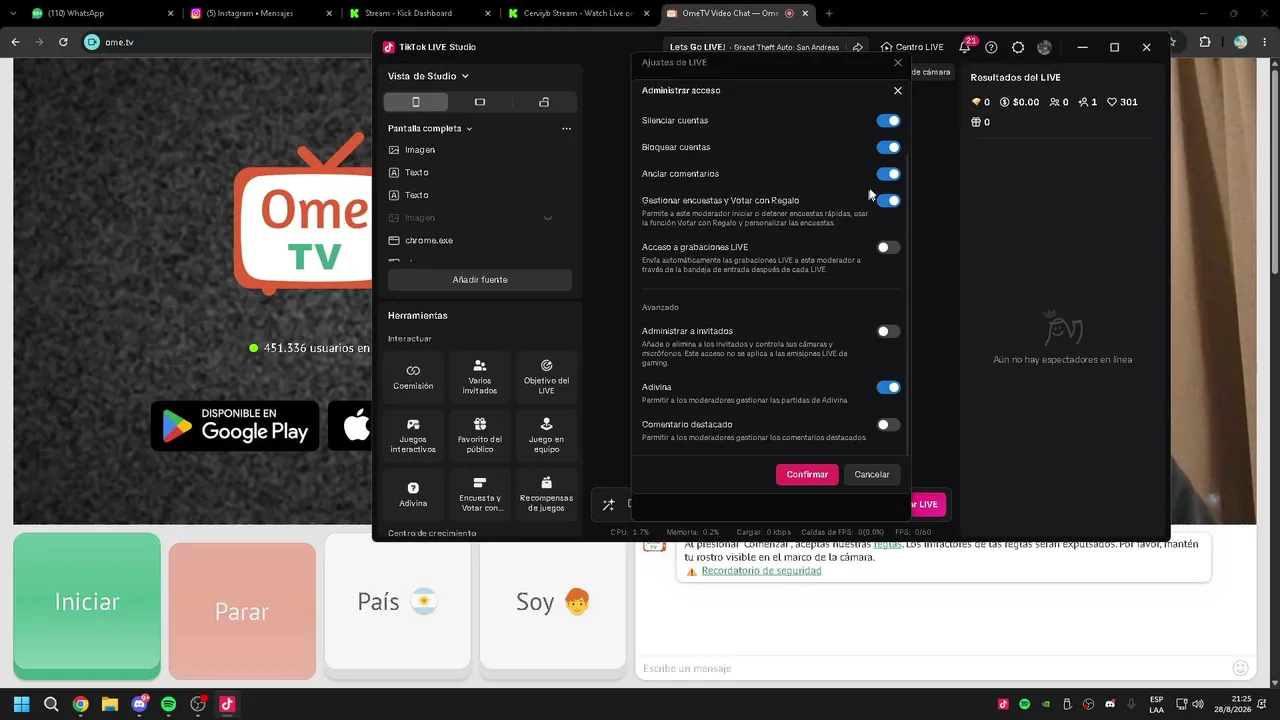Open the Recompensas de juegos tool
Viewport: 1280px width, 720px height.
(x=546, y=493)
